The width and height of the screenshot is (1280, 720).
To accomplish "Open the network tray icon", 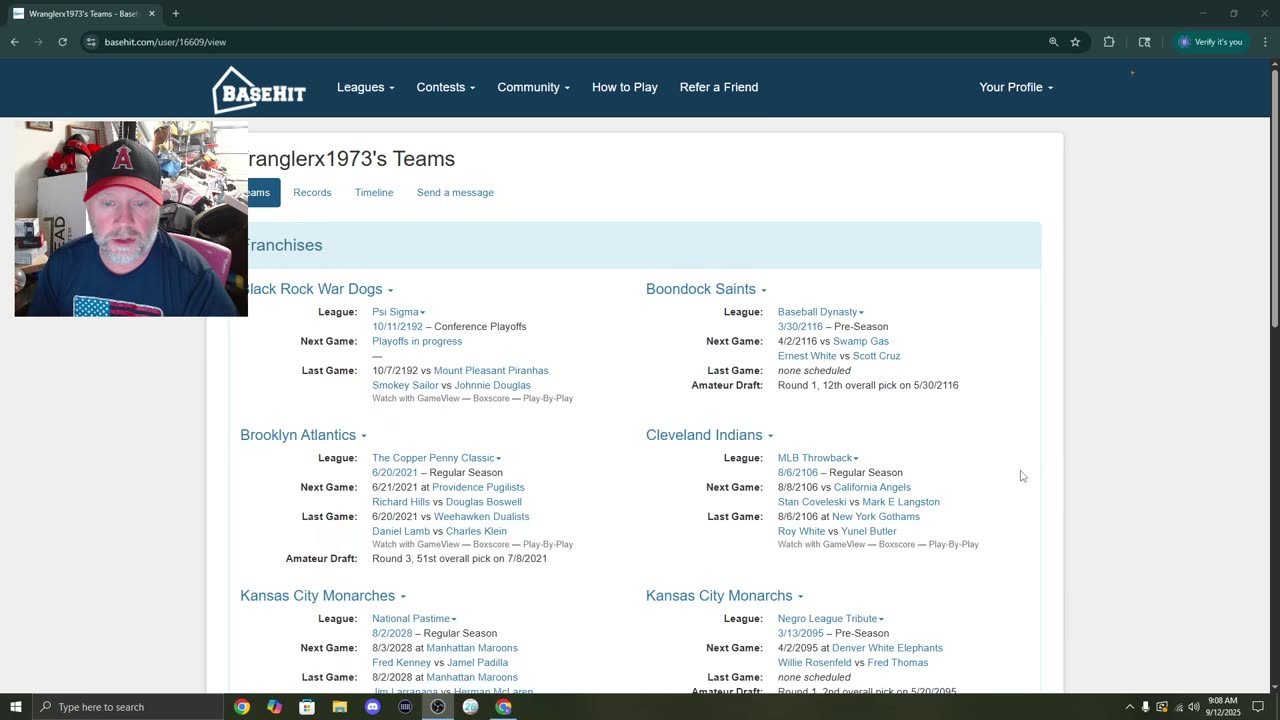I will (x=1178, y=707).
